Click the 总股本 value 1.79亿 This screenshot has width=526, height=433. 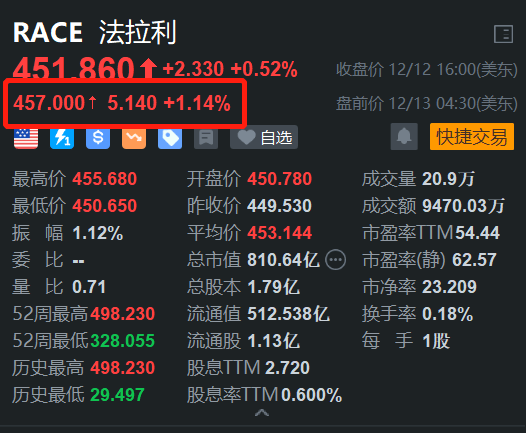tap(273, 287)
